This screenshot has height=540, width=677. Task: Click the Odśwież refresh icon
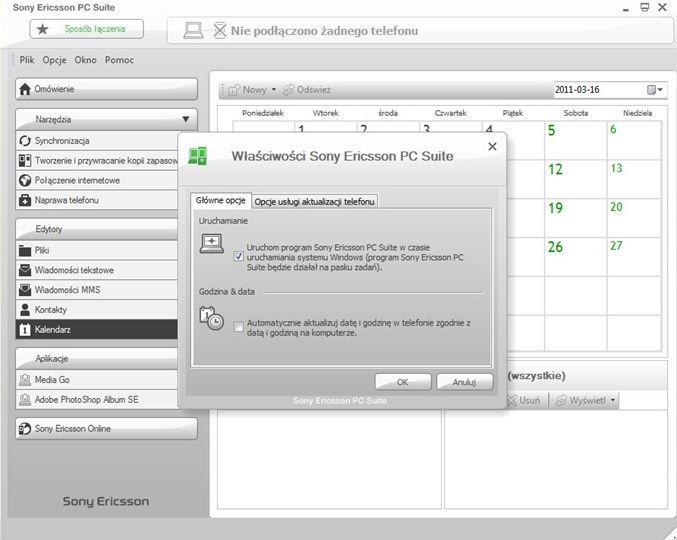[x=288, y=90]
